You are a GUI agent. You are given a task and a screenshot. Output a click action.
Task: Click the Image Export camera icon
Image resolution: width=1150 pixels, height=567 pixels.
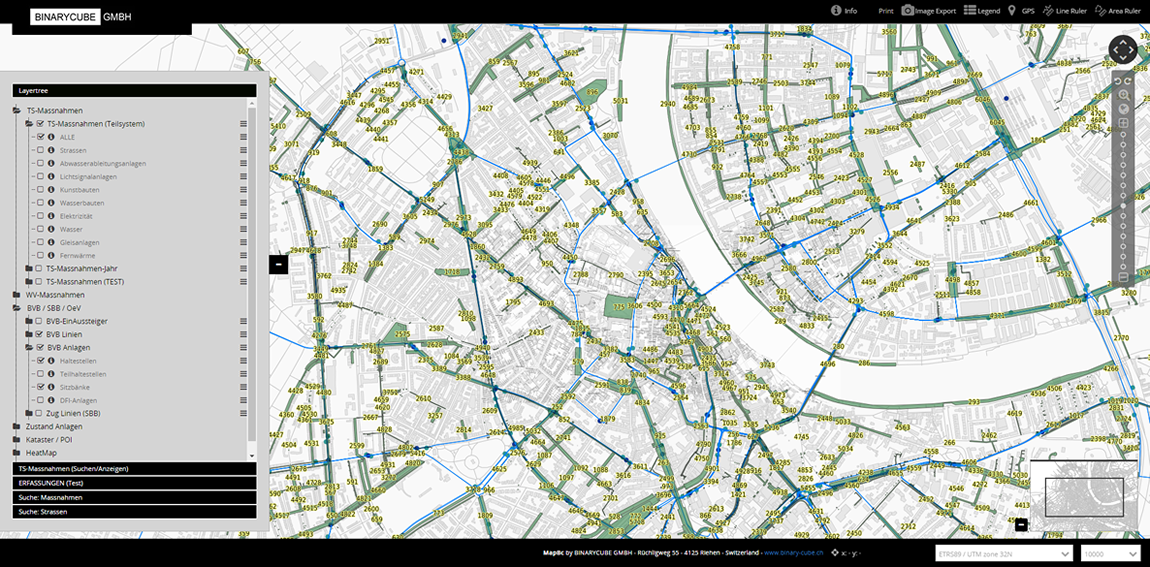(908, 11)
